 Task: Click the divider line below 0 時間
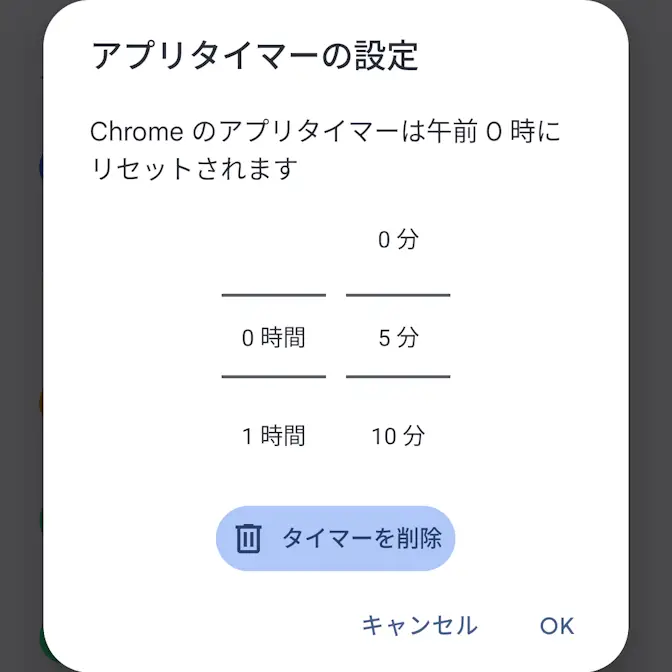tap(273, 377)
